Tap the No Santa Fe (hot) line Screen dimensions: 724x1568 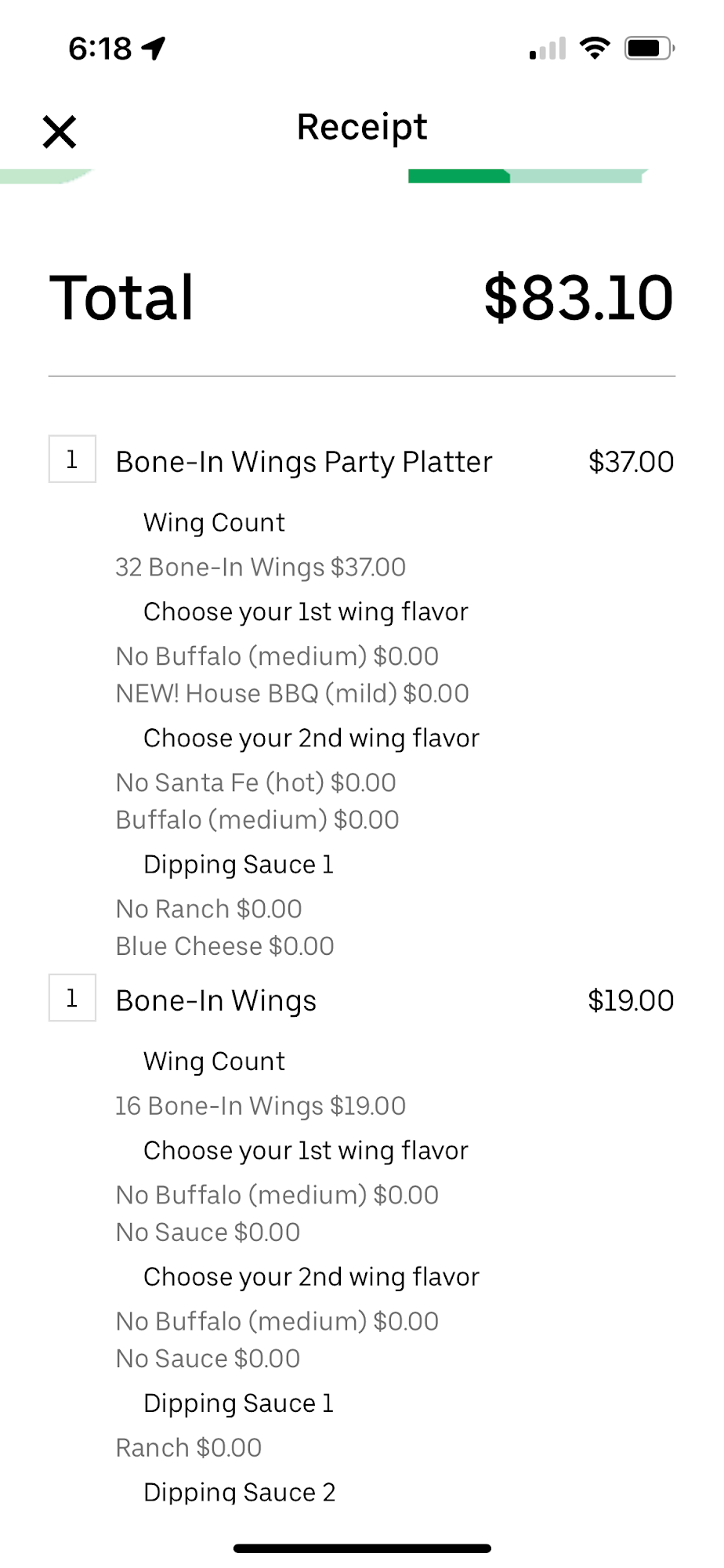[255, 782]
